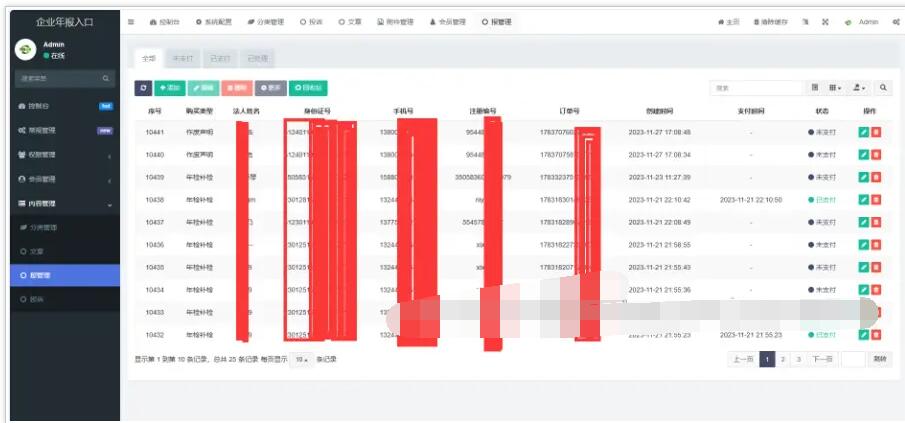Image resolution: width=905 pixels, height=423 pixels.
Task: Delete the row 10436 record
Action: (x=876, y=245)
